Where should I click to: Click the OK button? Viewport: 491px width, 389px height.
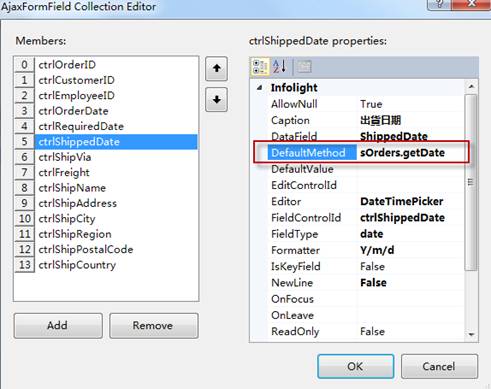click(x=355, y=366)
